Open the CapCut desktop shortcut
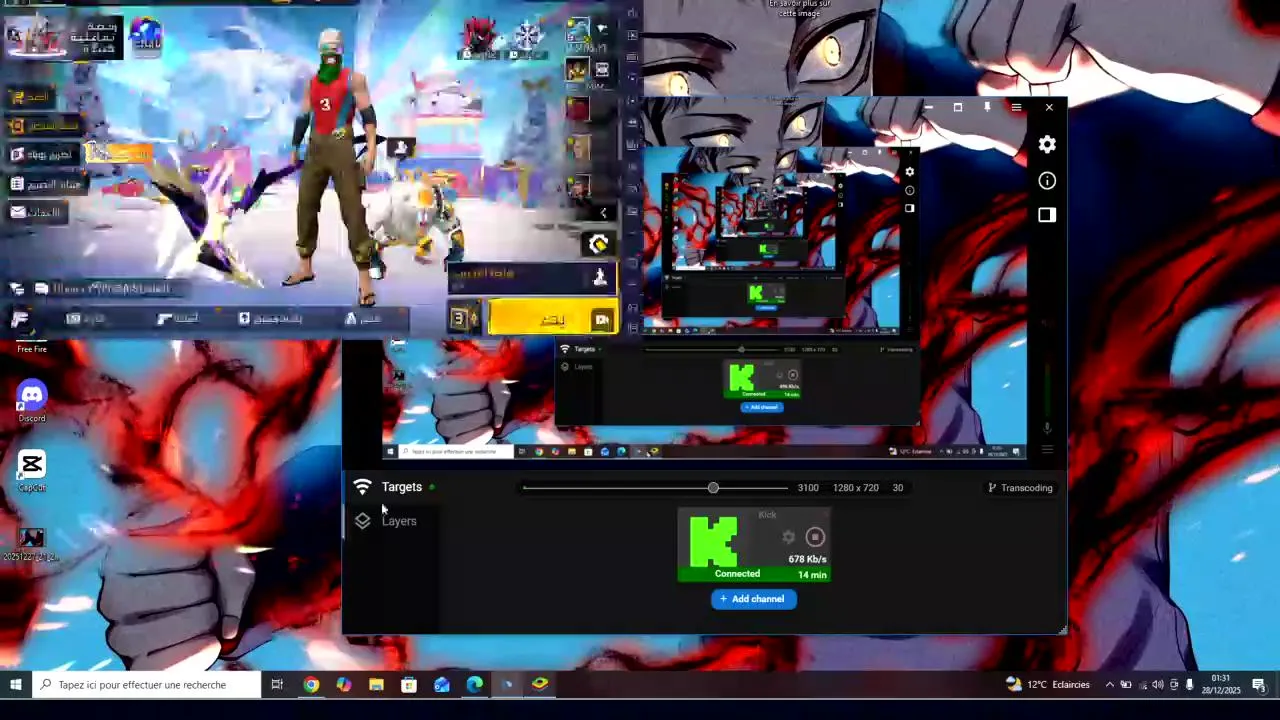The width and height of the screenshot is (1280, 720). [x=32, y=472]
